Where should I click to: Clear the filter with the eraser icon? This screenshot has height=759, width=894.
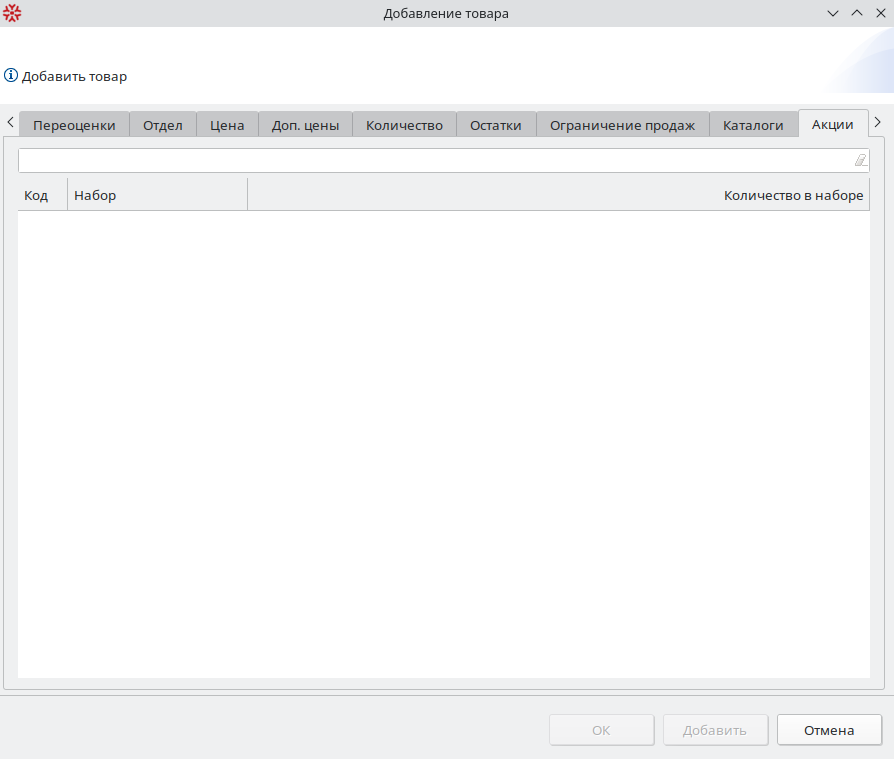(860, 160)
